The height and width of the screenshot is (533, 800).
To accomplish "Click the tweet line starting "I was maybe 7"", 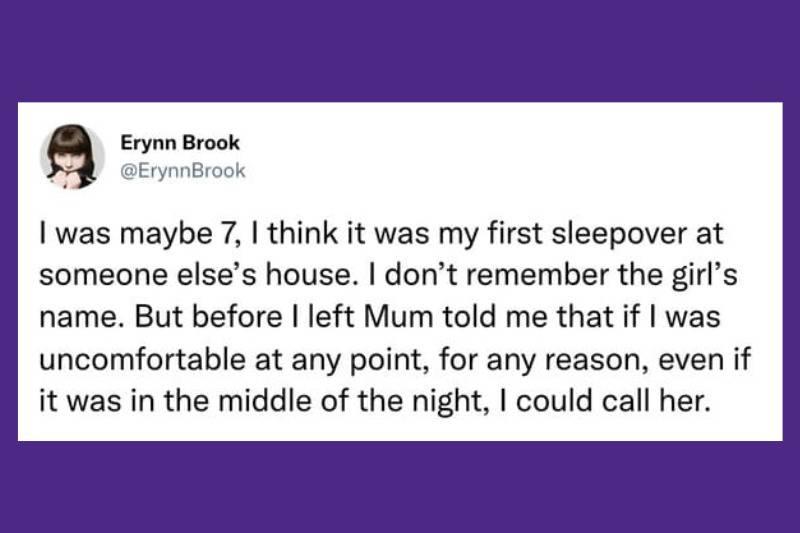I will click(x=379, y=240).
